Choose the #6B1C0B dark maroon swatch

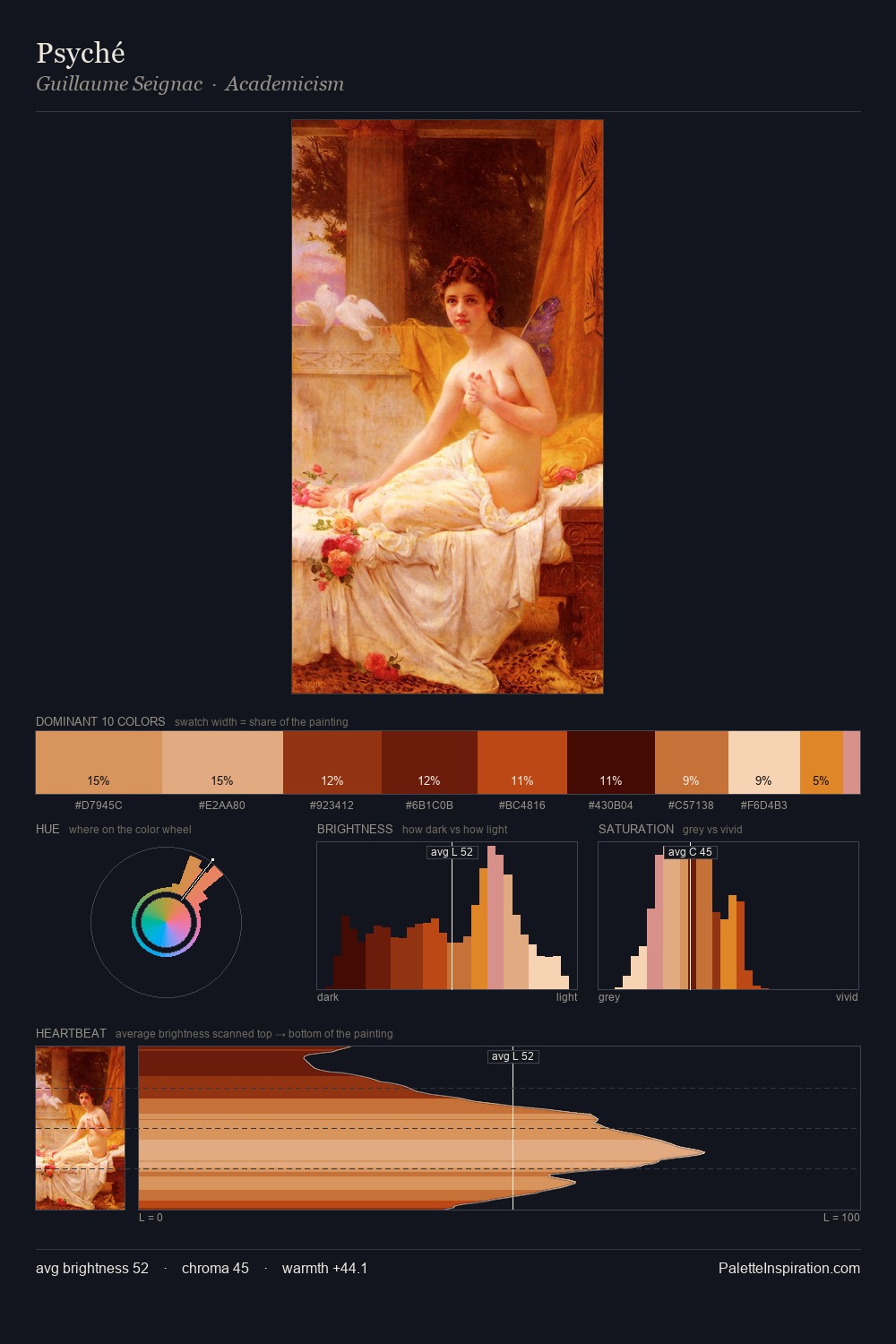tap(429, 762)
